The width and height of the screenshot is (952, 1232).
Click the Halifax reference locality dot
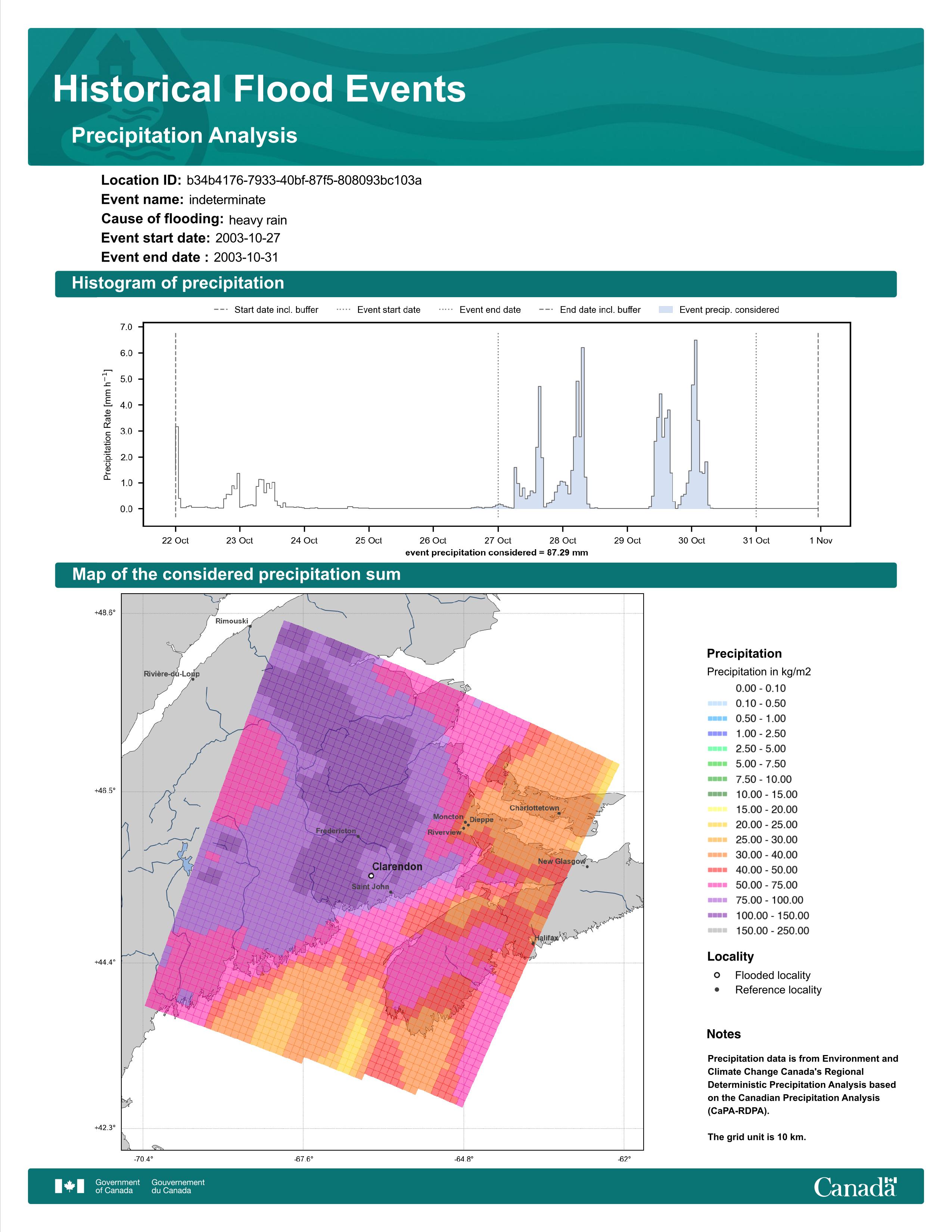pos(533,943)
